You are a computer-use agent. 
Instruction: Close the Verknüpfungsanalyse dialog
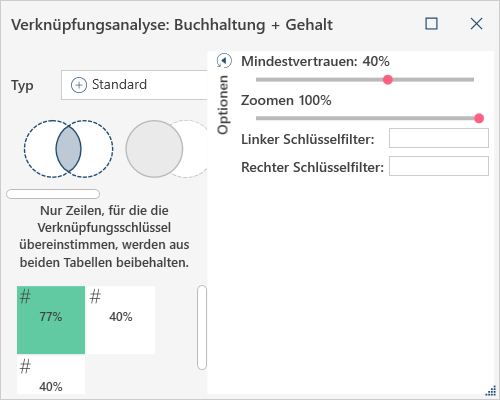click(476, 24)
